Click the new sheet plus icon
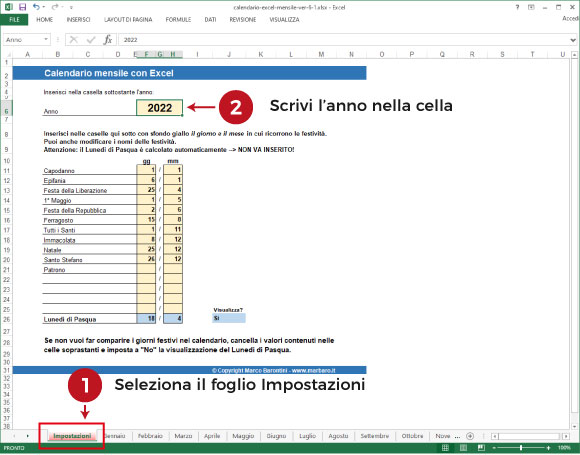Image resolution: width=580 pixels, height=455 pixels. coord(470,436)
